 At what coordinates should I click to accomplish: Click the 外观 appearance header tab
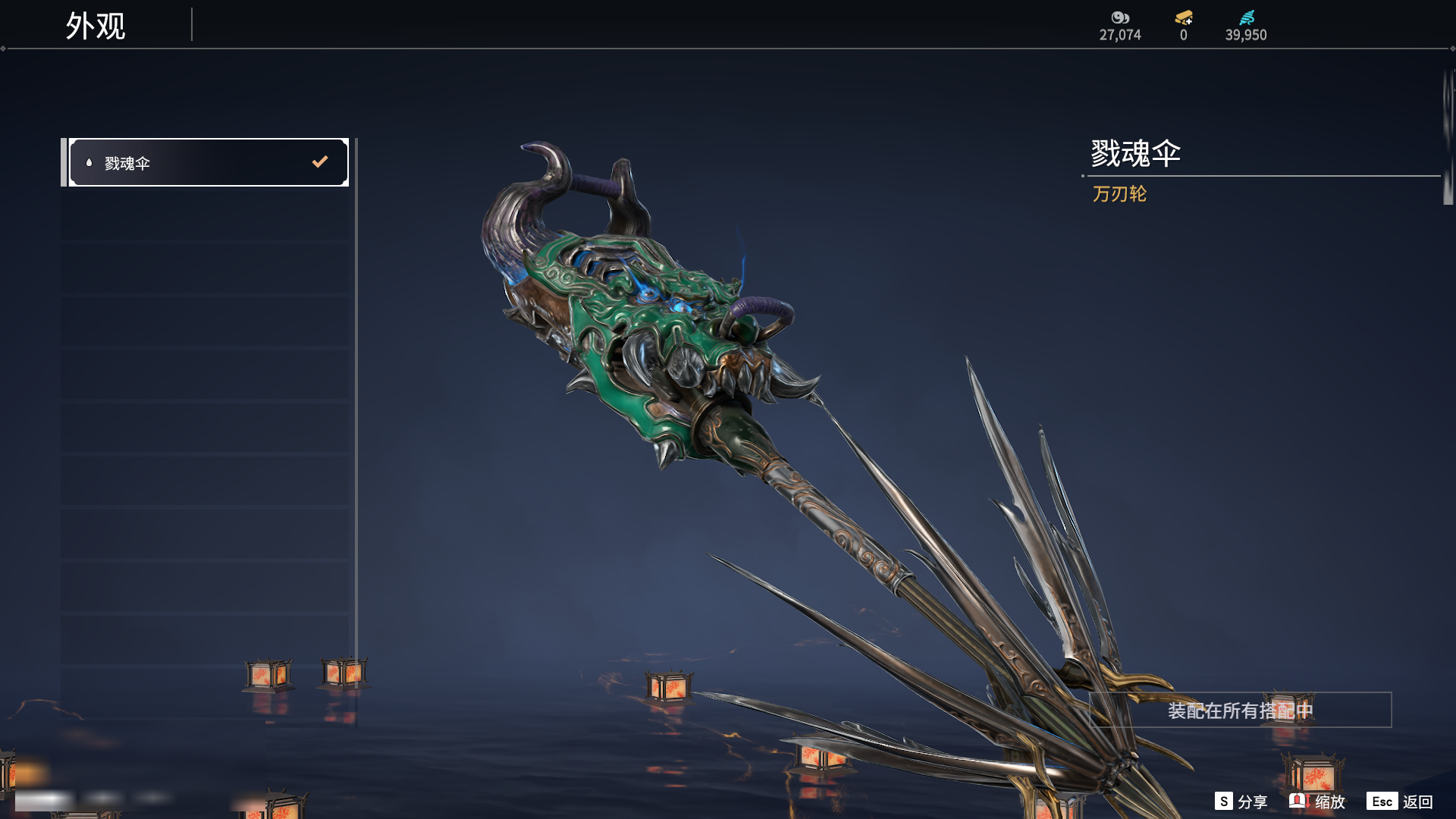click(x=96, y=25)
